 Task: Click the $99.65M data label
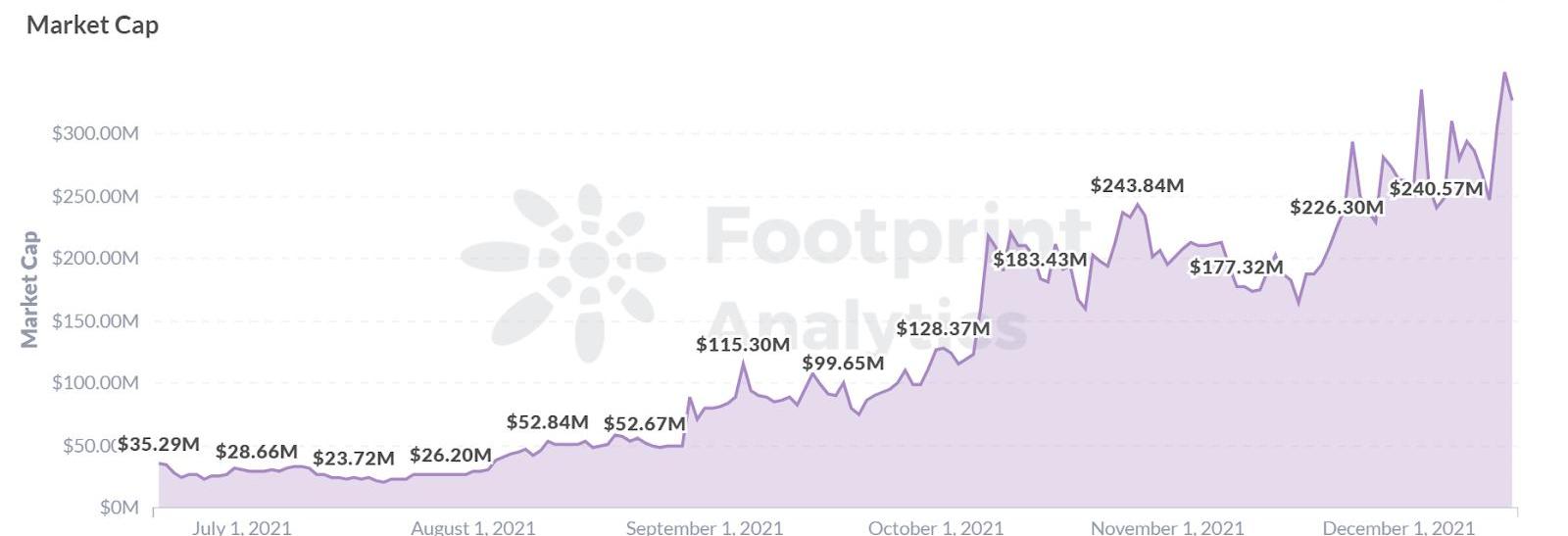point(843,364)
